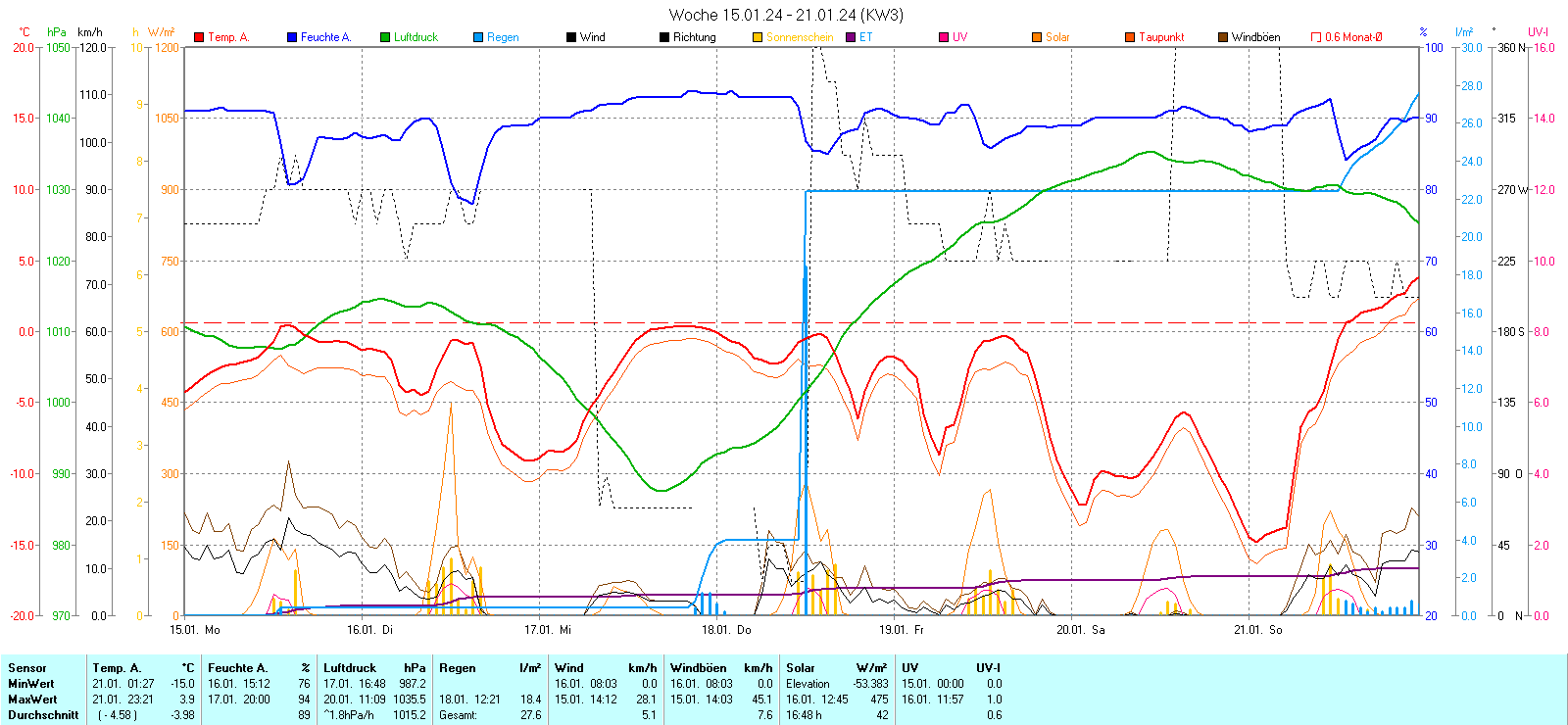Click the Luftdruck column header in the table

point(350,668)
